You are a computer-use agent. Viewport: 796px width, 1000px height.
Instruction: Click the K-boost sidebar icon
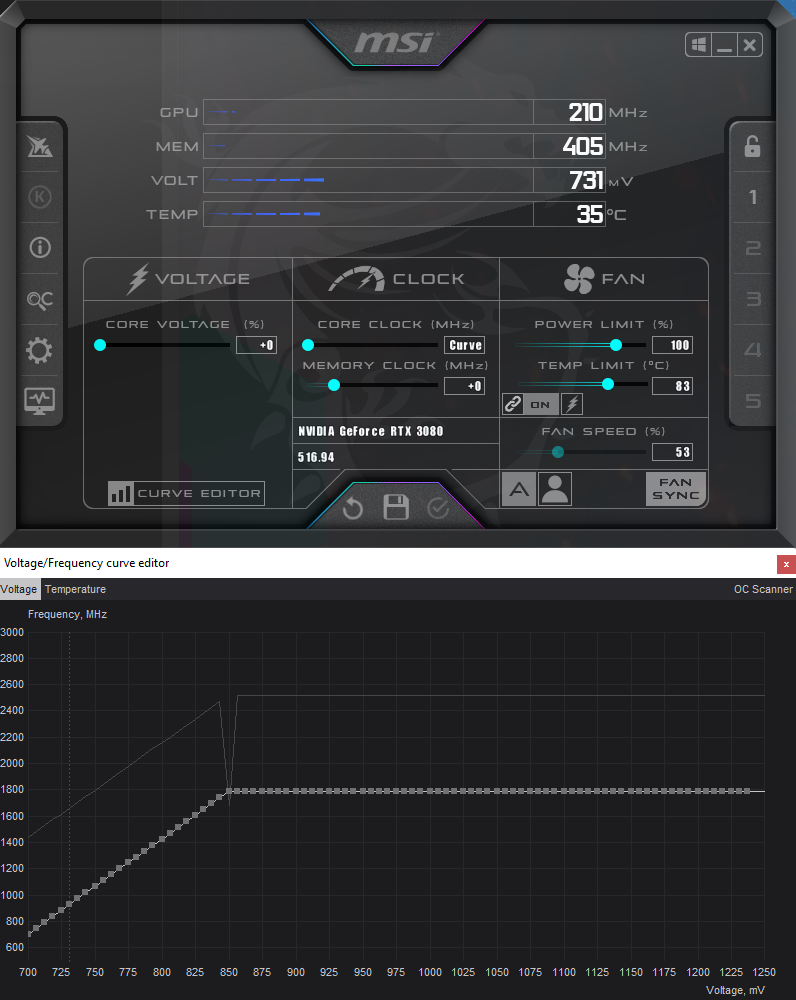click(40, 196)
